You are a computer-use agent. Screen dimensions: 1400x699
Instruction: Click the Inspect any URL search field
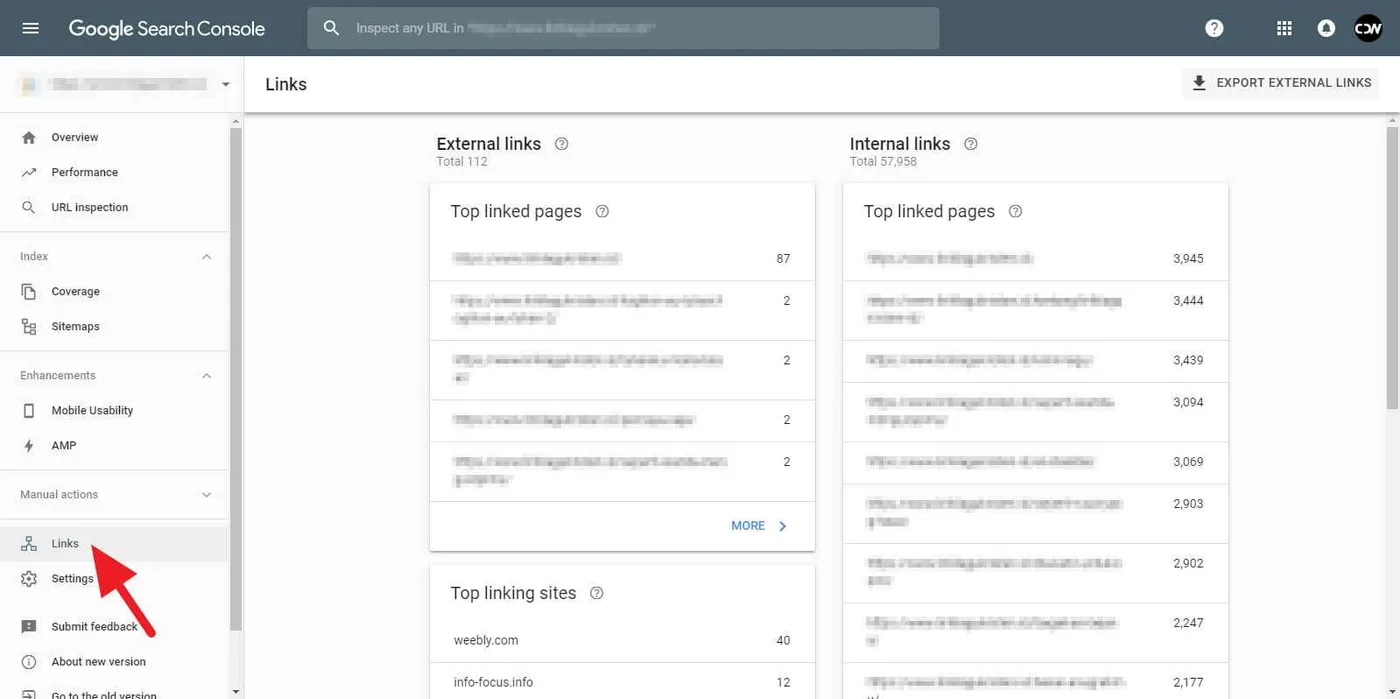click(623, 28)
